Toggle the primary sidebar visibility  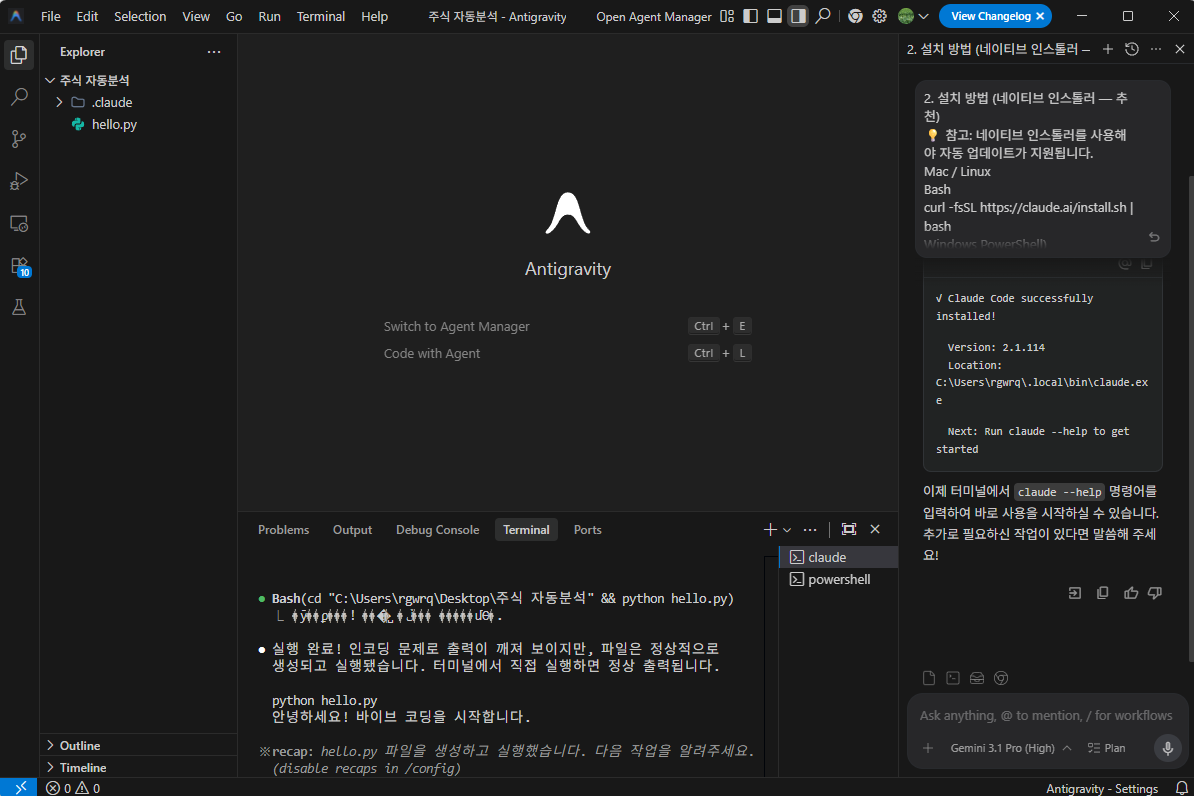751,15
